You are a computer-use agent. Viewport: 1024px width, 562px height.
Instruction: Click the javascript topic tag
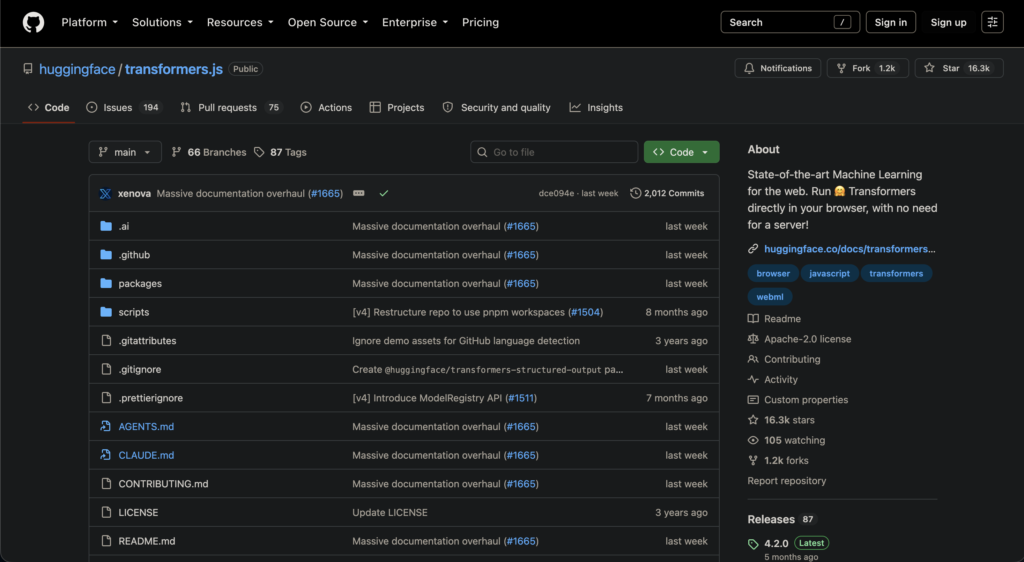pos(829,273)
